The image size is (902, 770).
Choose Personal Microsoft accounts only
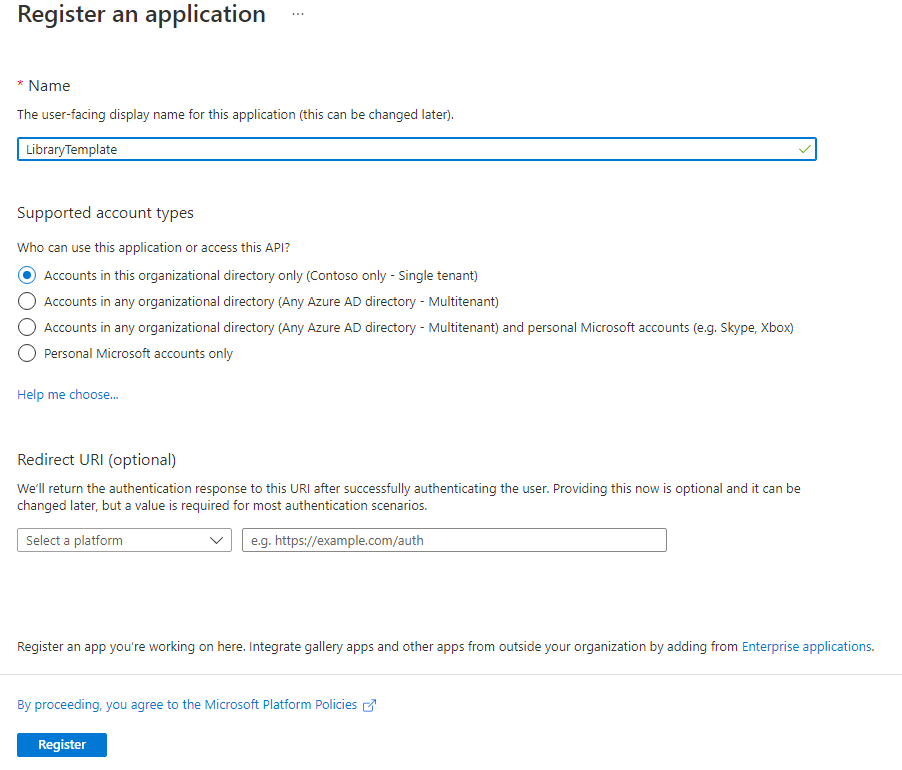click(26, 353)
